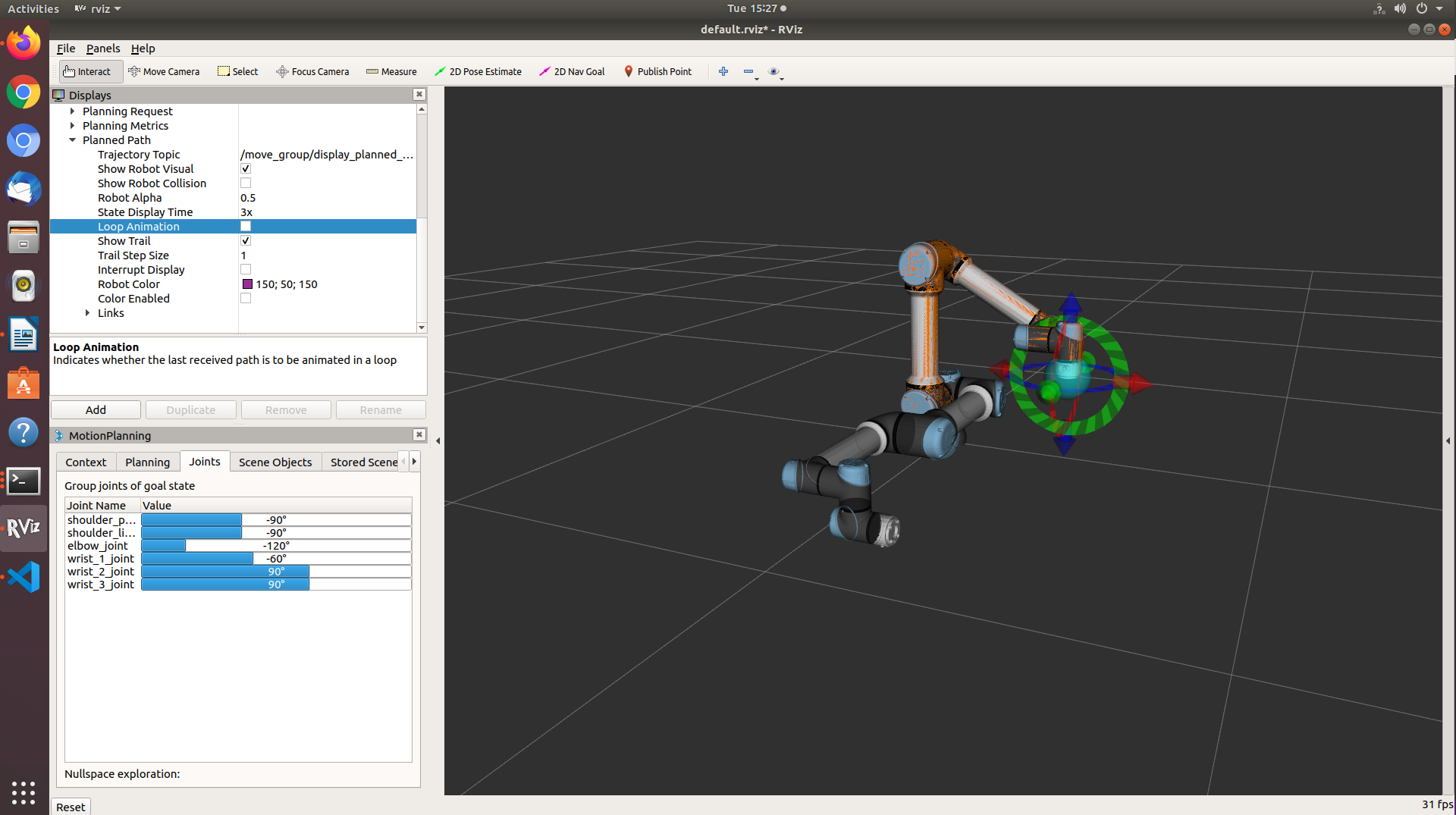Click Trajectory Topic value field
The height and width of the screenshot is (815, 1456).
[327, 155]
